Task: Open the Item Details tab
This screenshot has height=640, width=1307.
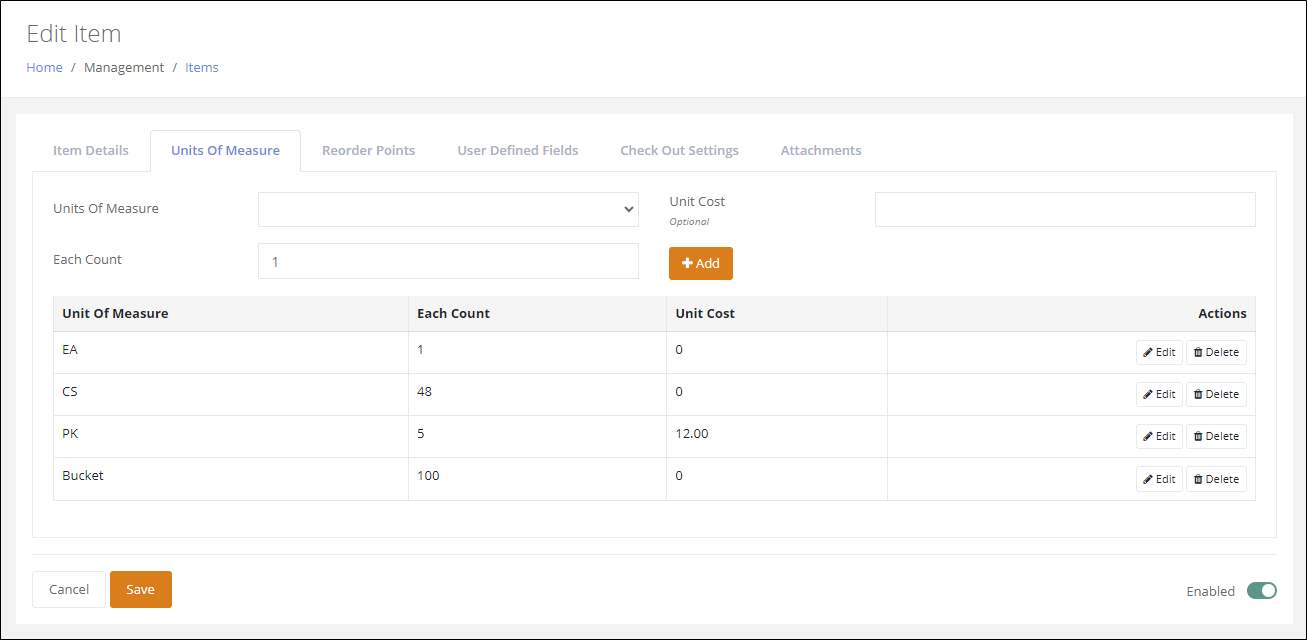Action: [x=91, y=150]
